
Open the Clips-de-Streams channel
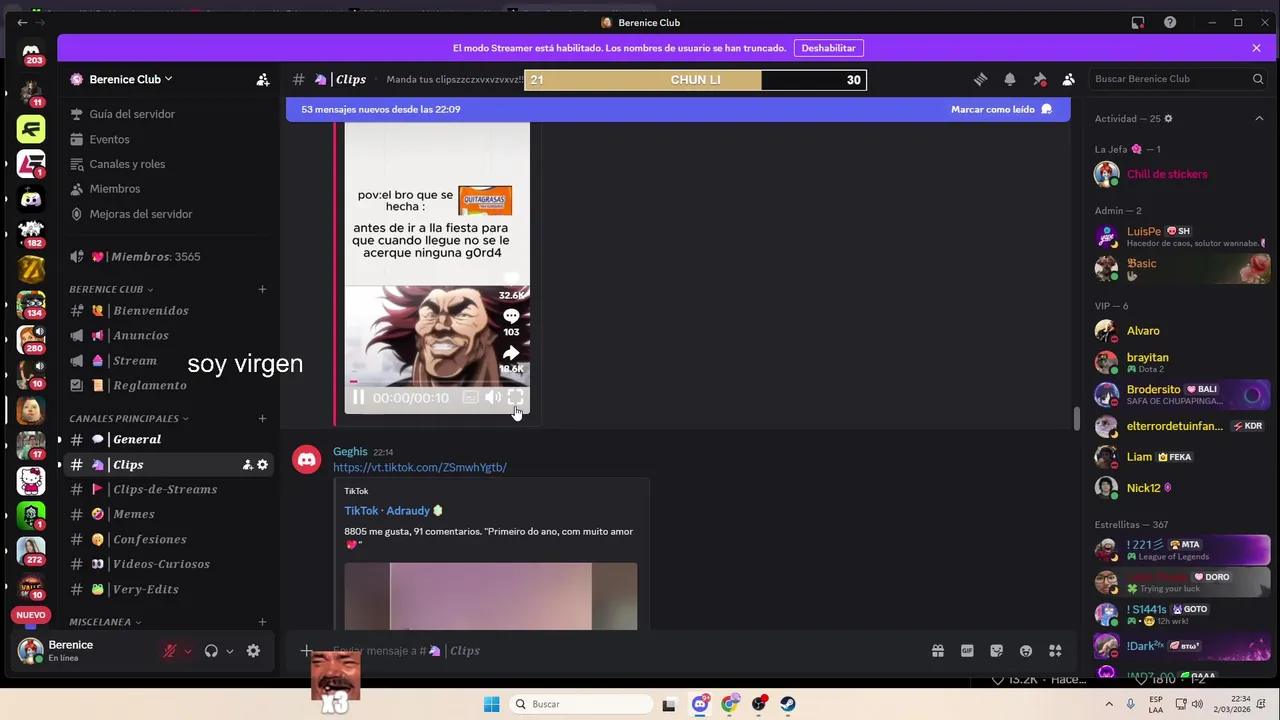point(164,490)
